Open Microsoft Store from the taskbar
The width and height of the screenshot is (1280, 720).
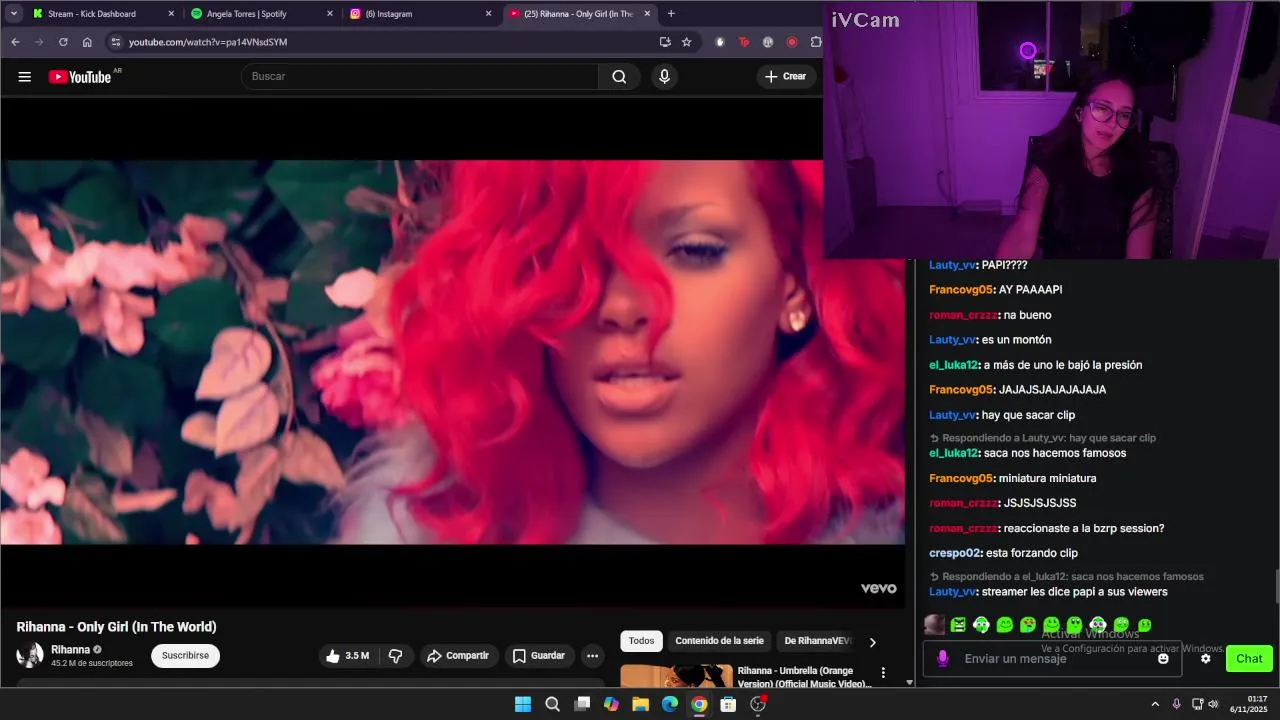pos(728,704)
